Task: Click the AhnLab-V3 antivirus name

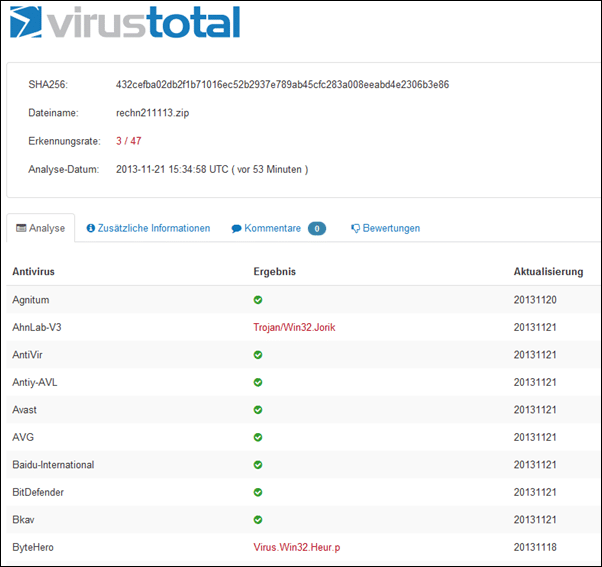Action: point(36,327)
